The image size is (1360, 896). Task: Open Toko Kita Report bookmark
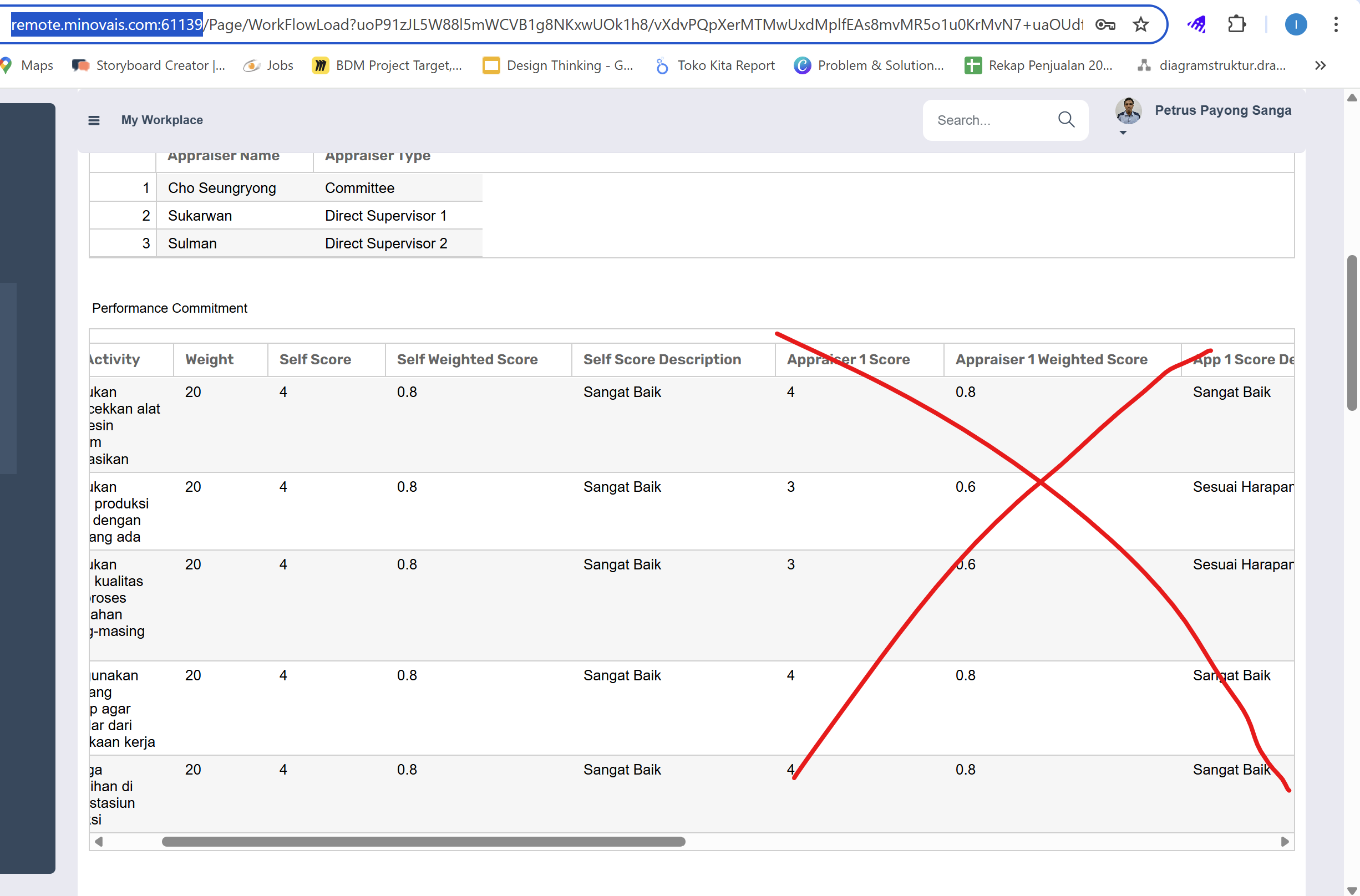(715, 66)
